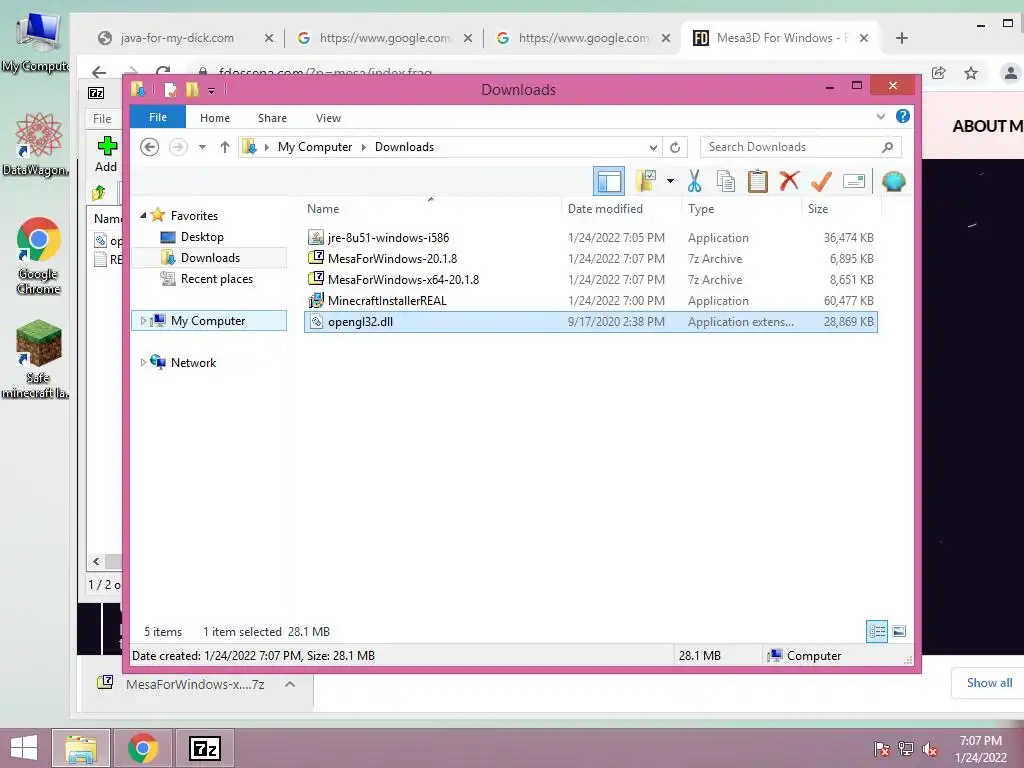Select Desktop in Favorites
The image size is (1024, 768).
click(202, 237)
